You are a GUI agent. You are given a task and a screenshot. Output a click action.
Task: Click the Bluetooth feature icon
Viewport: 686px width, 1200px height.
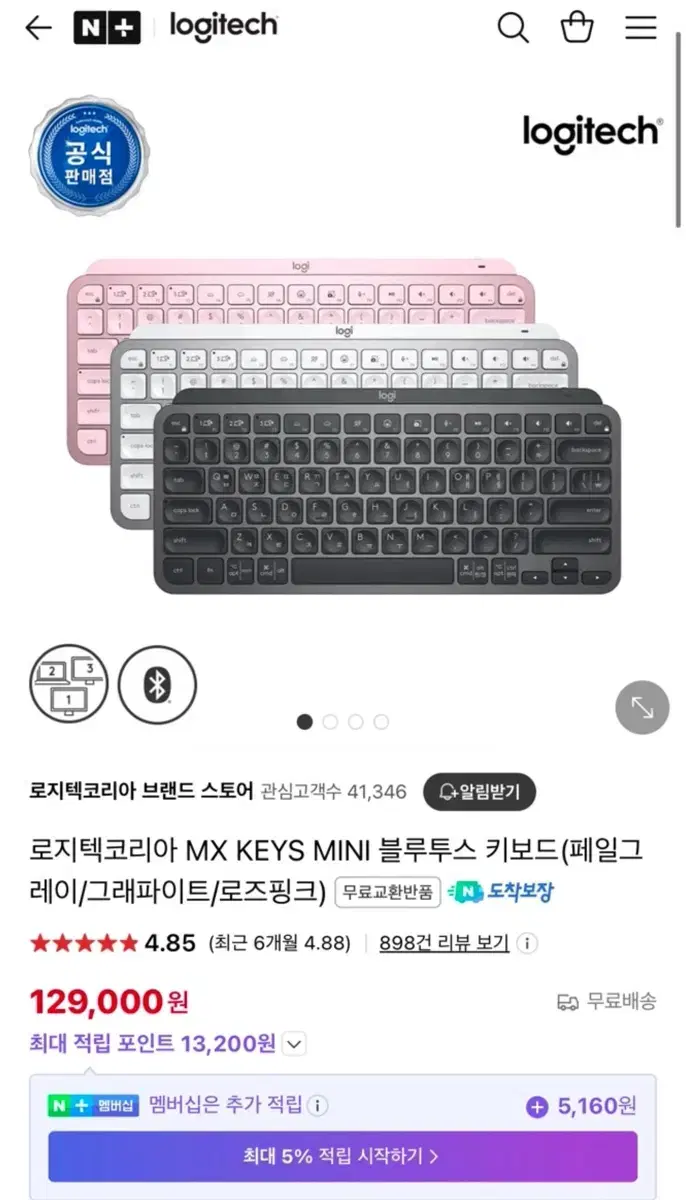coord(157,685)
